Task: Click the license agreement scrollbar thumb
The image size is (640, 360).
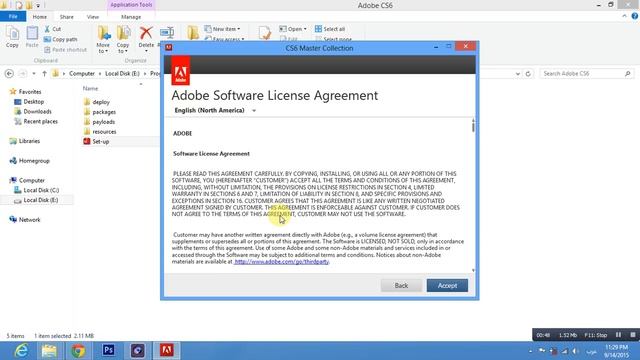Action: click(x=473, y=126)
